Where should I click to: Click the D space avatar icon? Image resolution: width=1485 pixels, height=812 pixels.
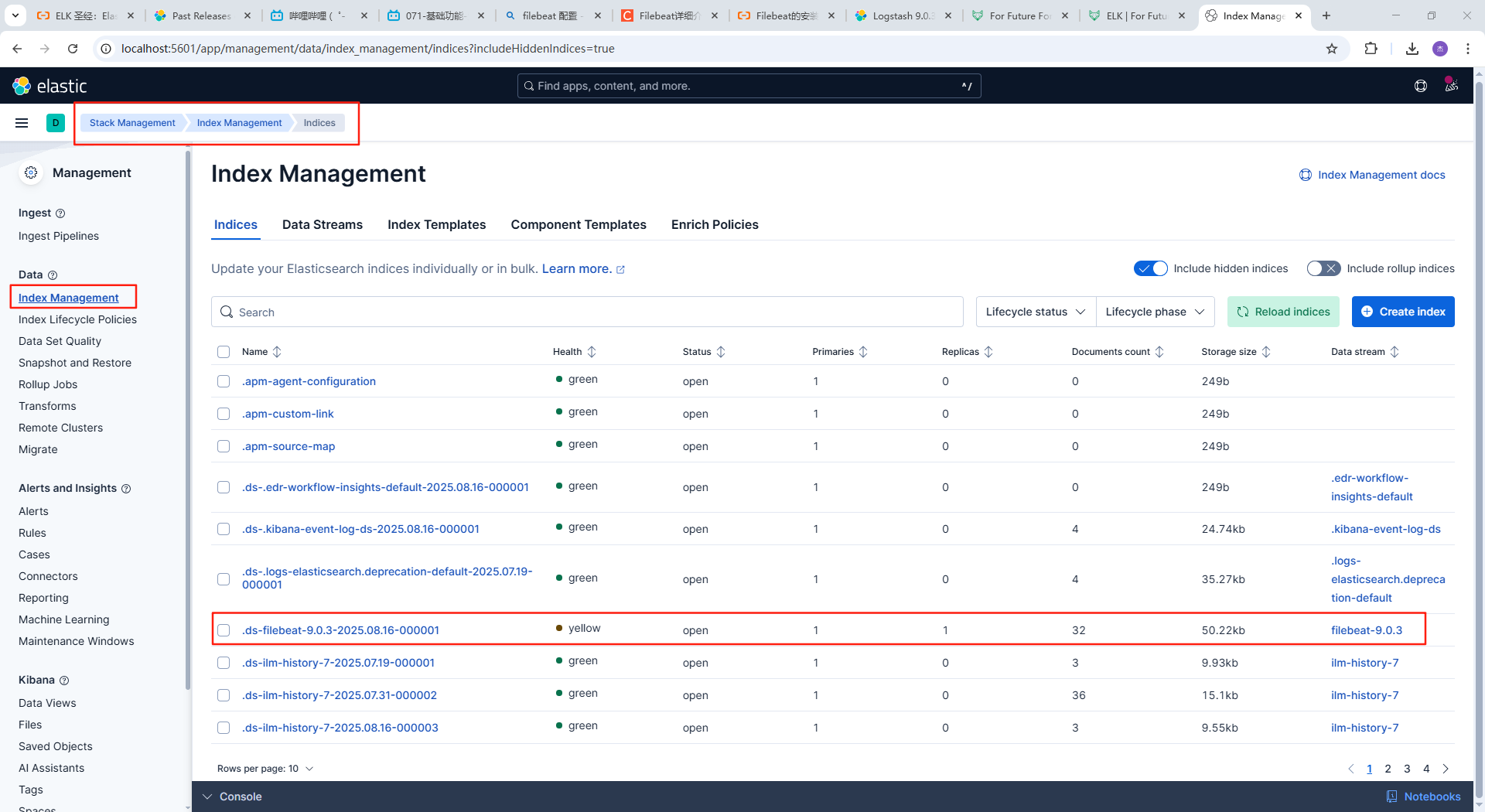(56, 123)
